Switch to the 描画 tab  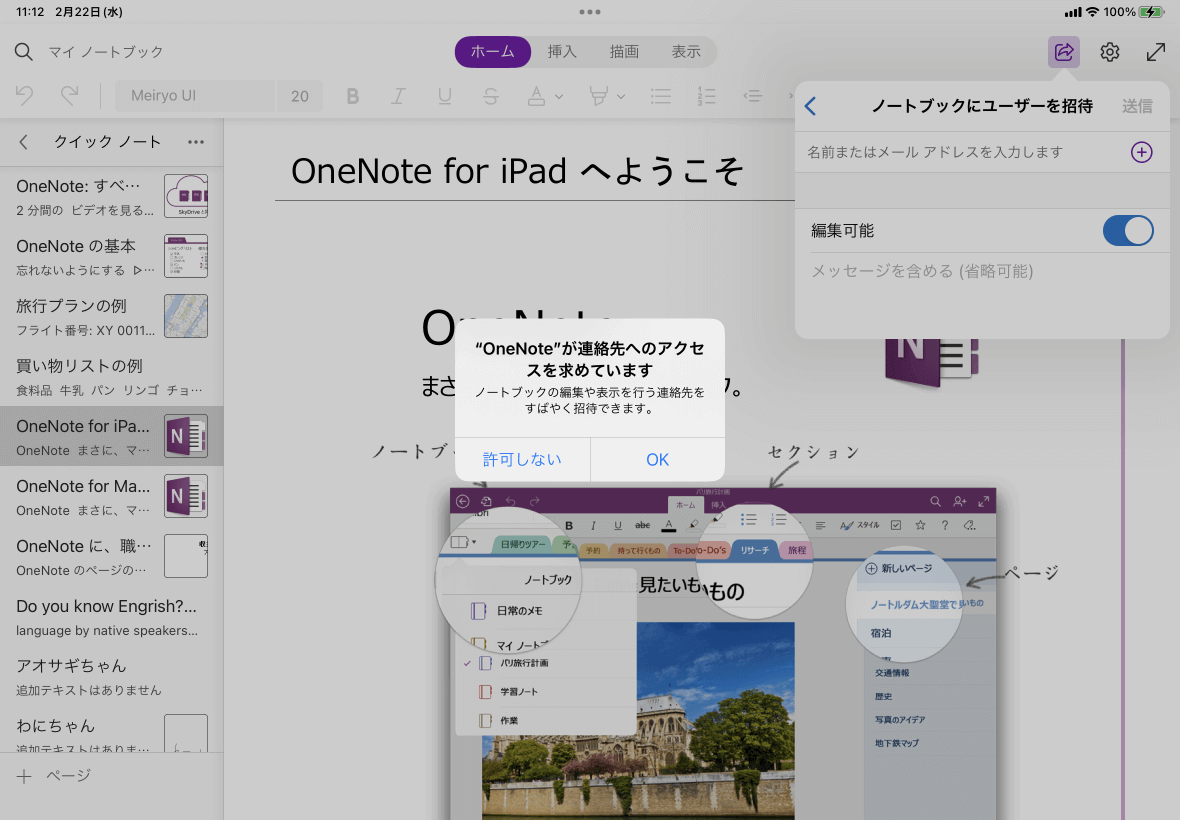click(624, 52)
